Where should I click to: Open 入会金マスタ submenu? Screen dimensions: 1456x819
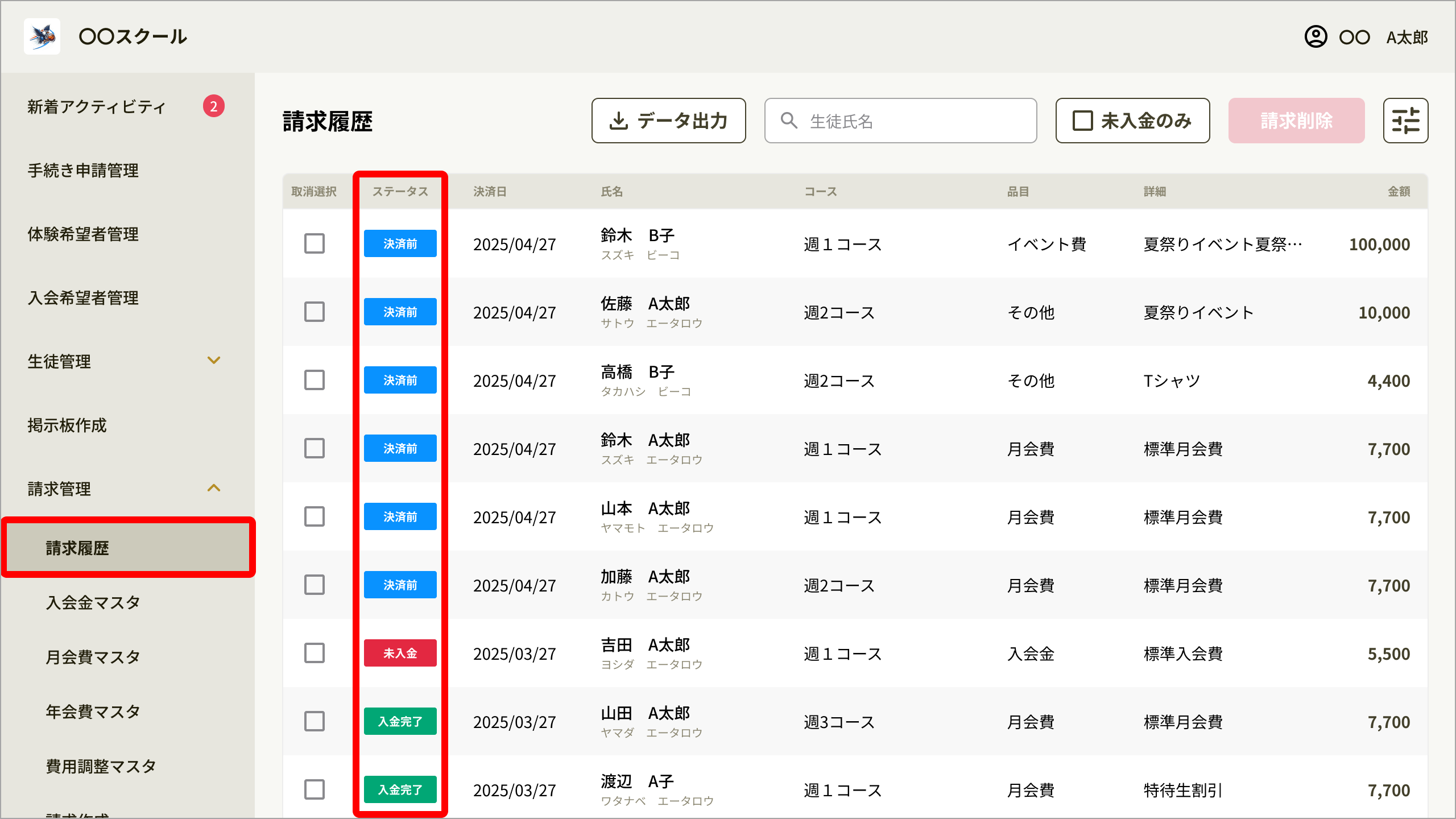coord(93,603)
